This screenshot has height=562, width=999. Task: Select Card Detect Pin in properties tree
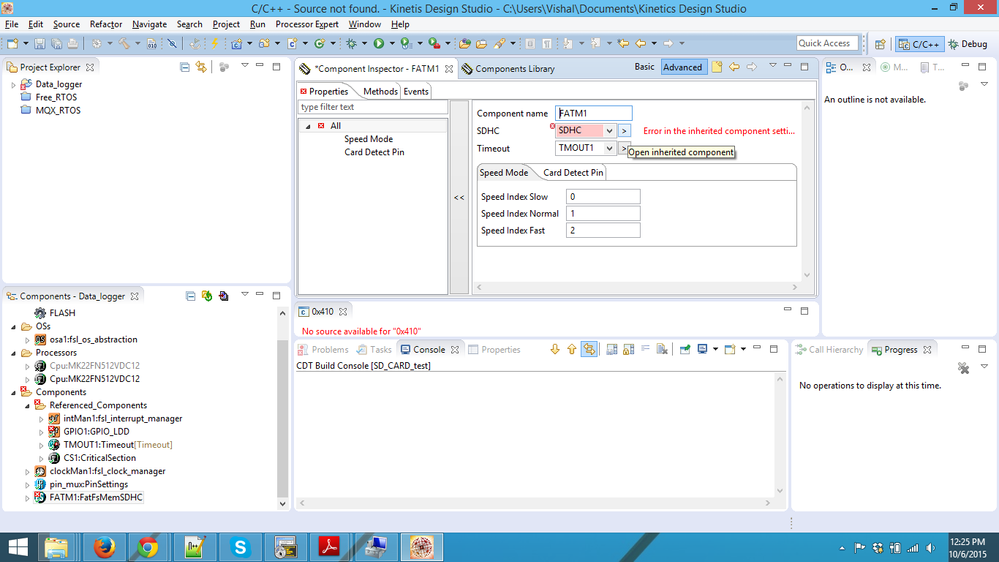(x=374, y=152)
